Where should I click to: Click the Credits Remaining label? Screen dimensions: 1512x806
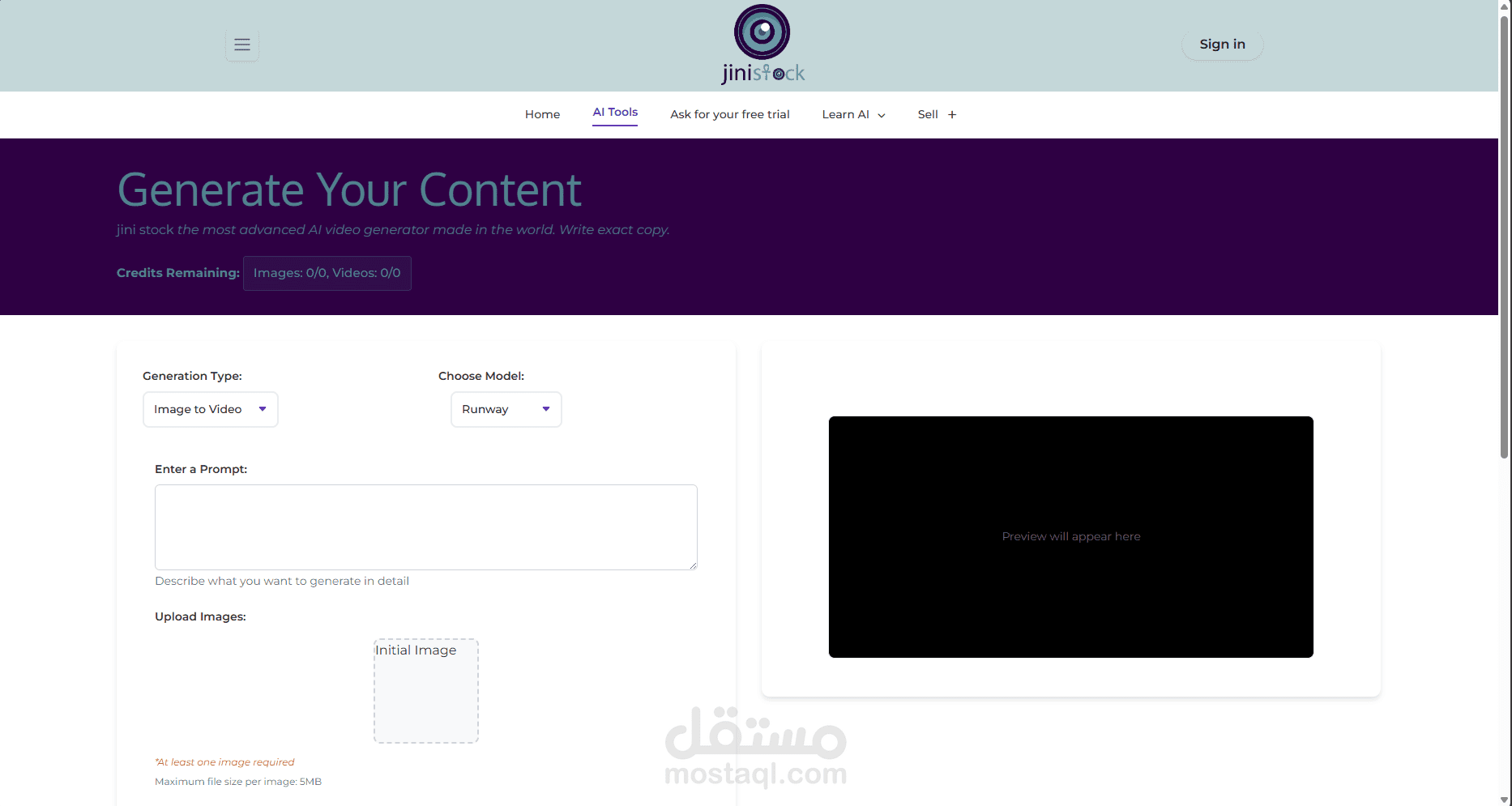178,273
